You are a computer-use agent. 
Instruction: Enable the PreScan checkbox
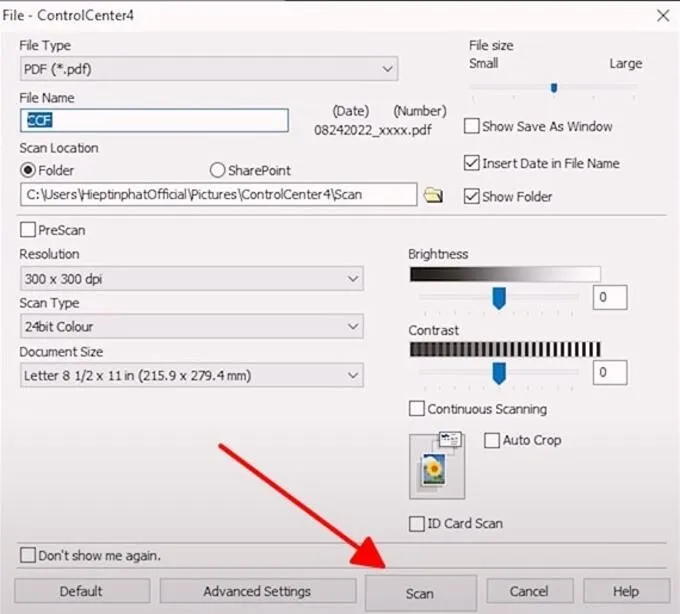(28, 229)
